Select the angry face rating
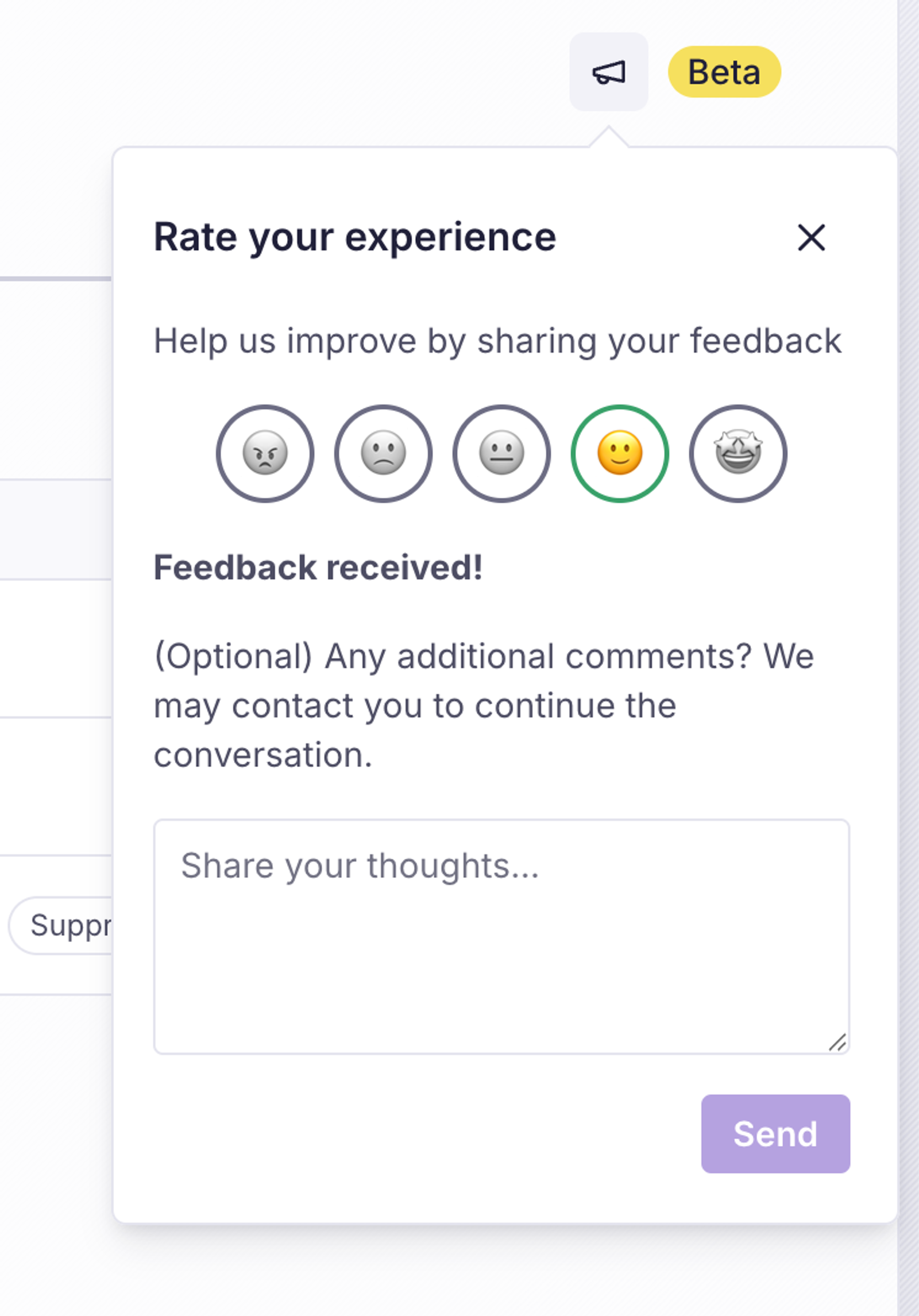The height and width of the screenshot is (1316, 919). pyautogui.click(x=265, y=454)
